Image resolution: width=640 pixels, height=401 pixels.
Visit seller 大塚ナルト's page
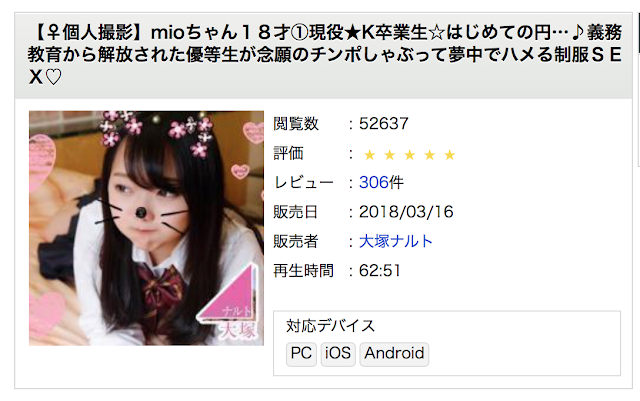(x=396, y=241)
